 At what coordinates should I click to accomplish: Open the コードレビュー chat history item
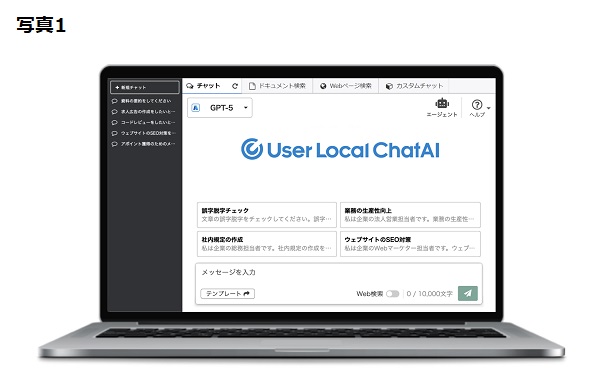(143, 122)
